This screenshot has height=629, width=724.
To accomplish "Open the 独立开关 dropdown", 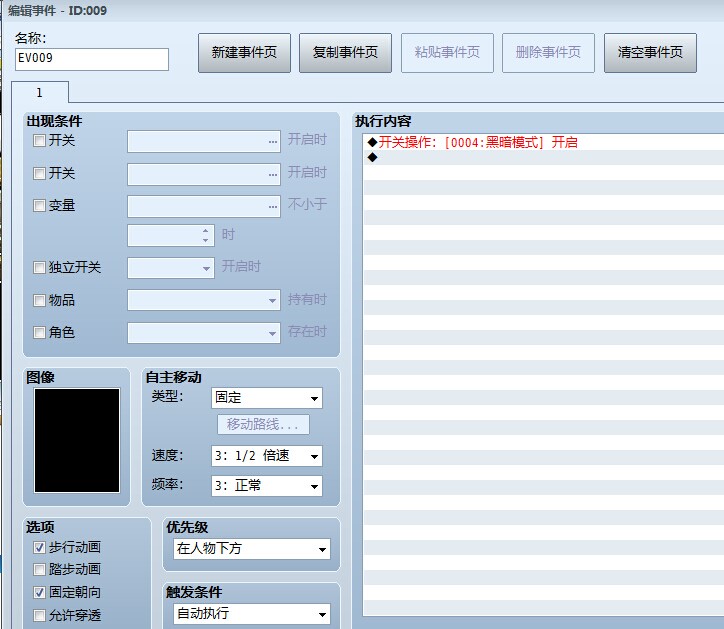I will pos(171,268).
